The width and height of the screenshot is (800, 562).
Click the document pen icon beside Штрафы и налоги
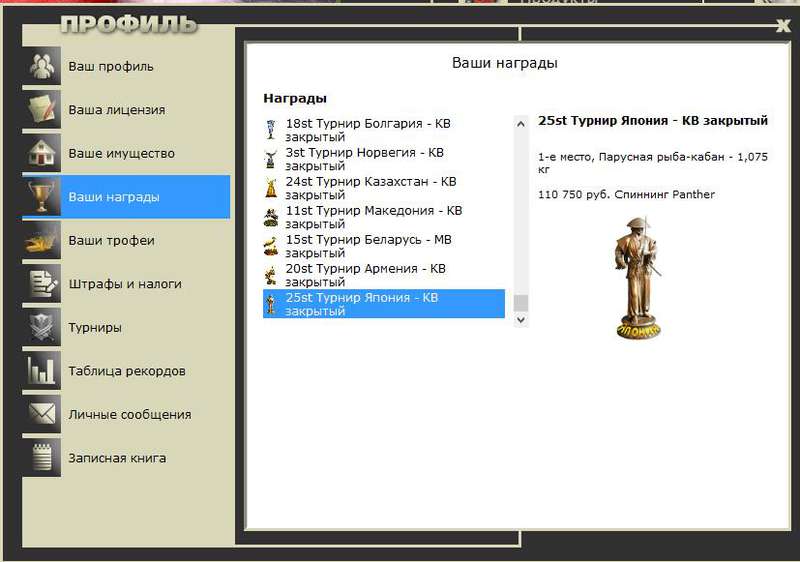(x=41, y=284)
